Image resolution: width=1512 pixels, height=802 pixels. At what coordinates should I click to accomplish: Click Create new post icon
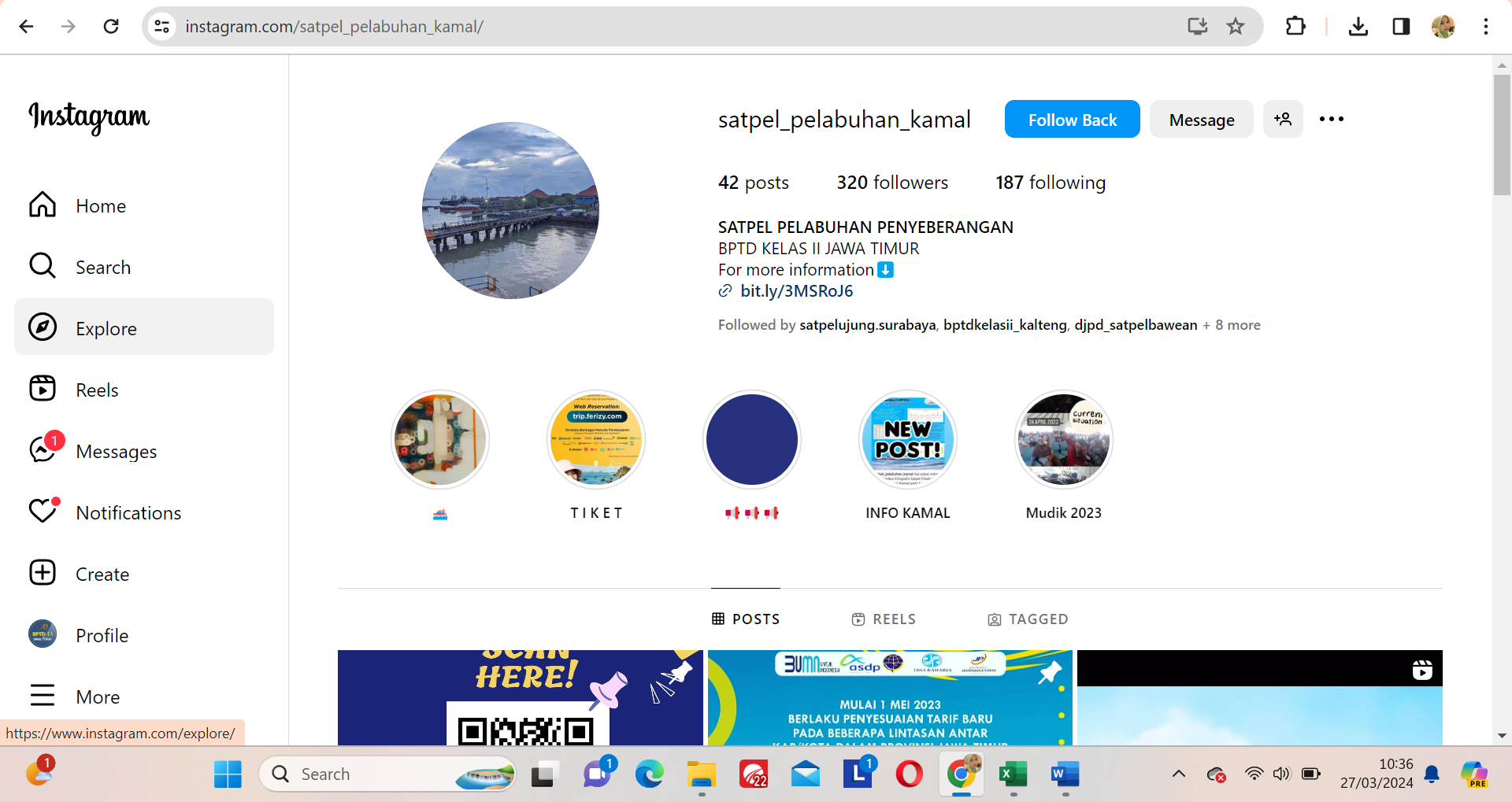[43, 573]
